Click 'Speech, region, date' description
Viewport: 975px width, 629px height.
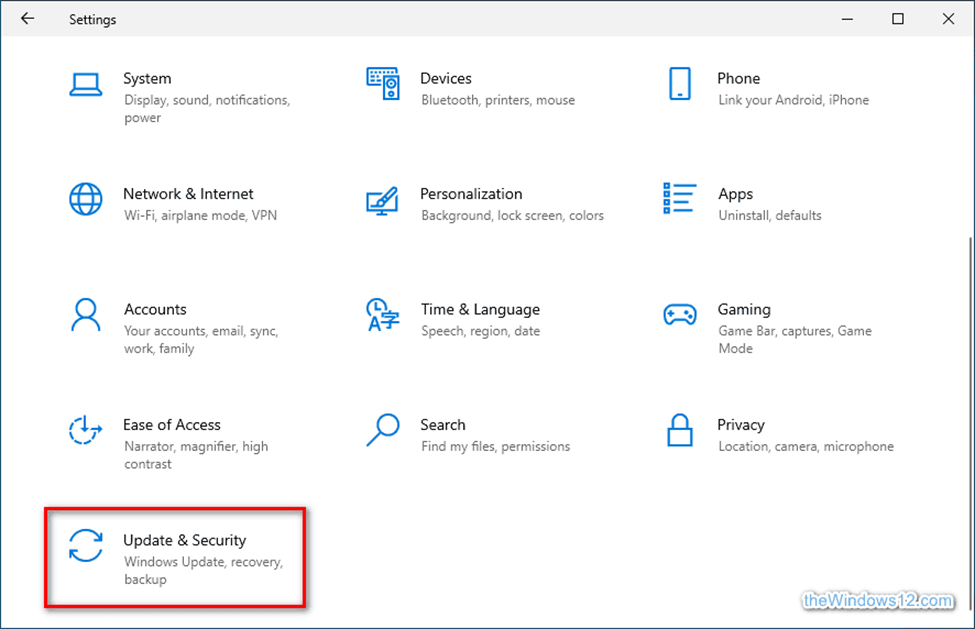coord(481,331)
